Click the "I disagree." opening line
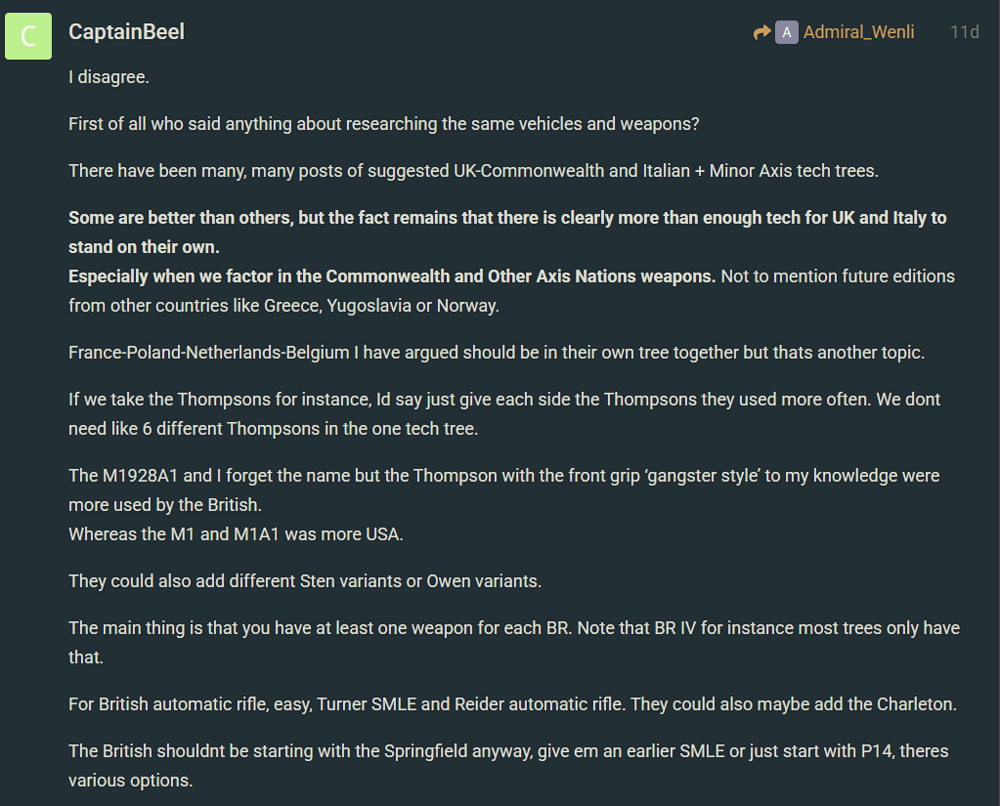The width and height of the screenshot is (1000, 806). point(109,77)
